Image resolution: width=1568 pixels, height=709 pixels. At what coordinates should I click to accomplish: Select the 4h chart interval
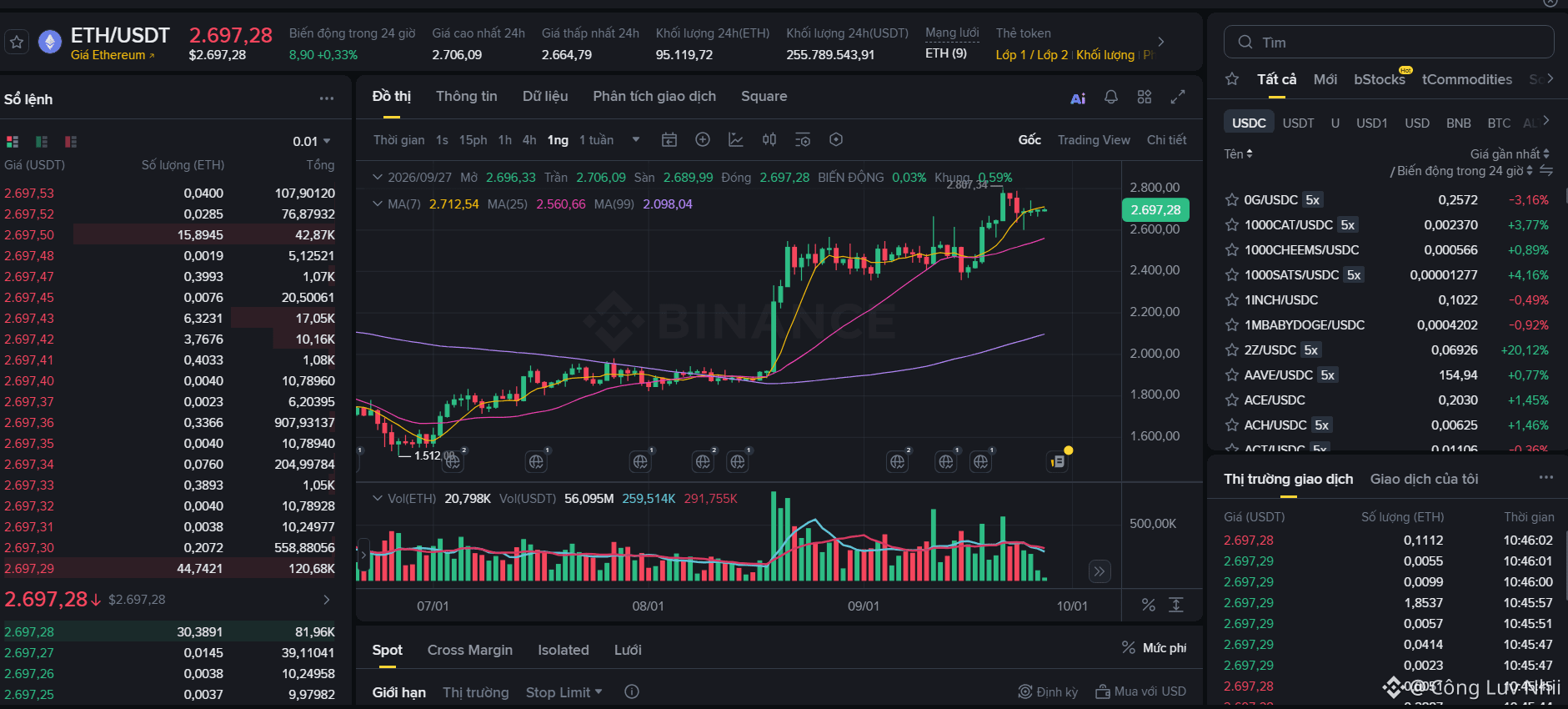[529, 140]
